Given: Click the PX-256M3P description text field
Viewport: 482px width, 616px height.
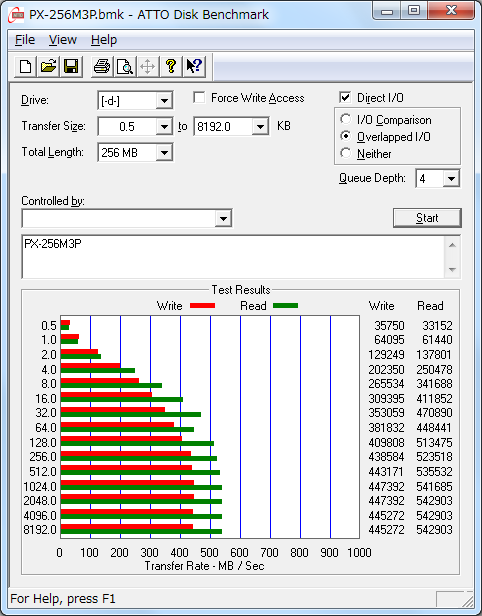Looking at the screenshot, I should (x=233, y=257).
